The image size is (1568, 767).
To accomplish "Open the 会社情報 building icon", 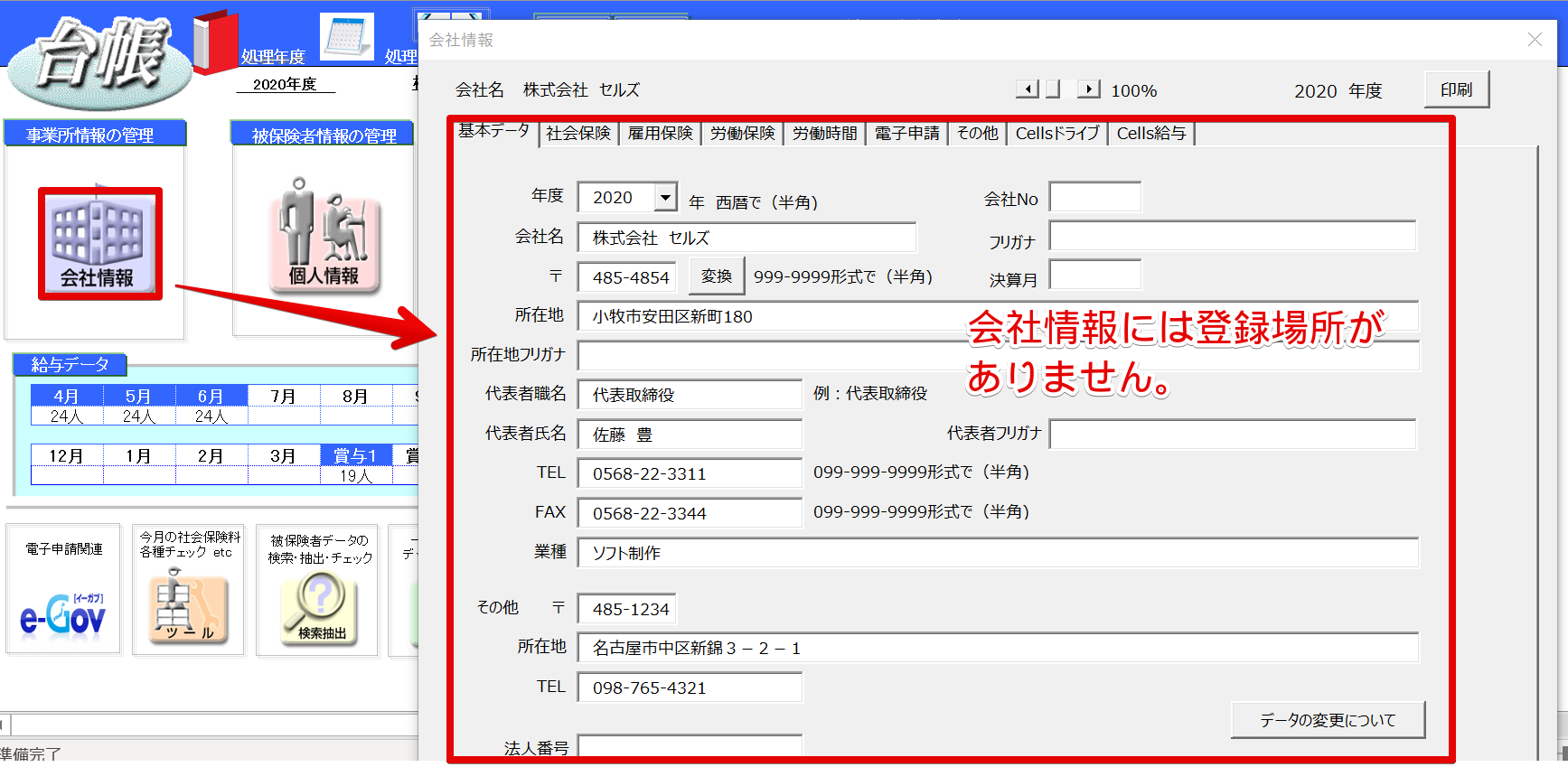I will (99, 243).
